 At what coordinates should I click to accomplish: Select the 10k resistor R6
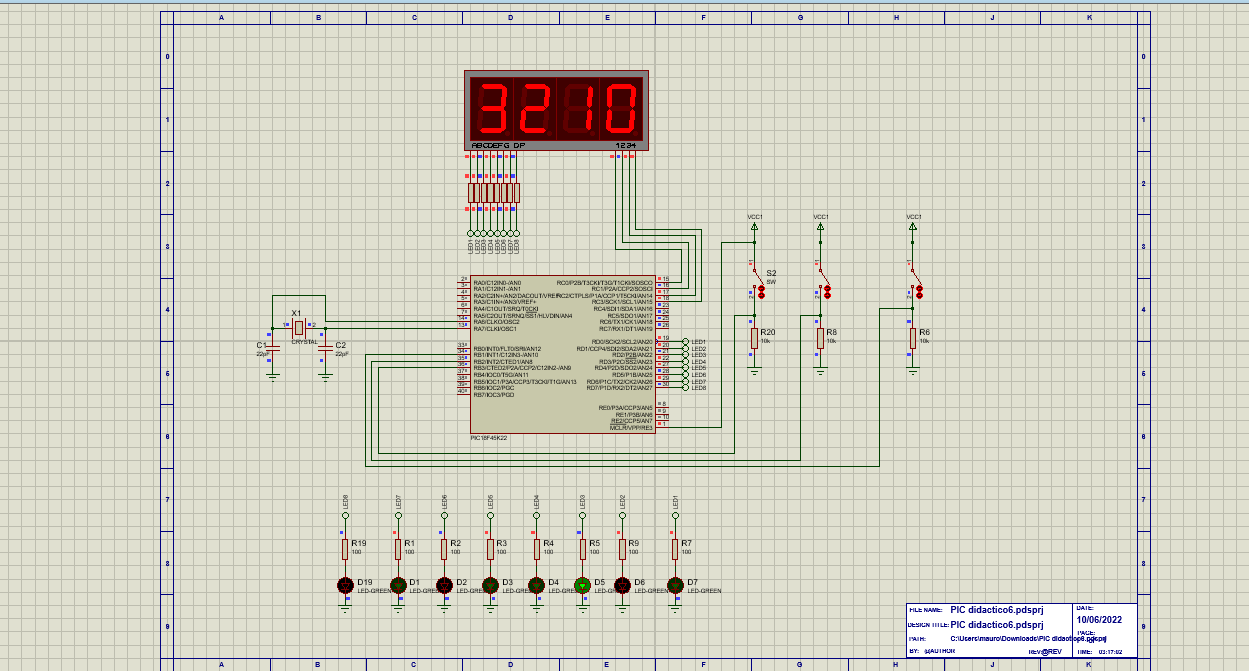[913, 338]
